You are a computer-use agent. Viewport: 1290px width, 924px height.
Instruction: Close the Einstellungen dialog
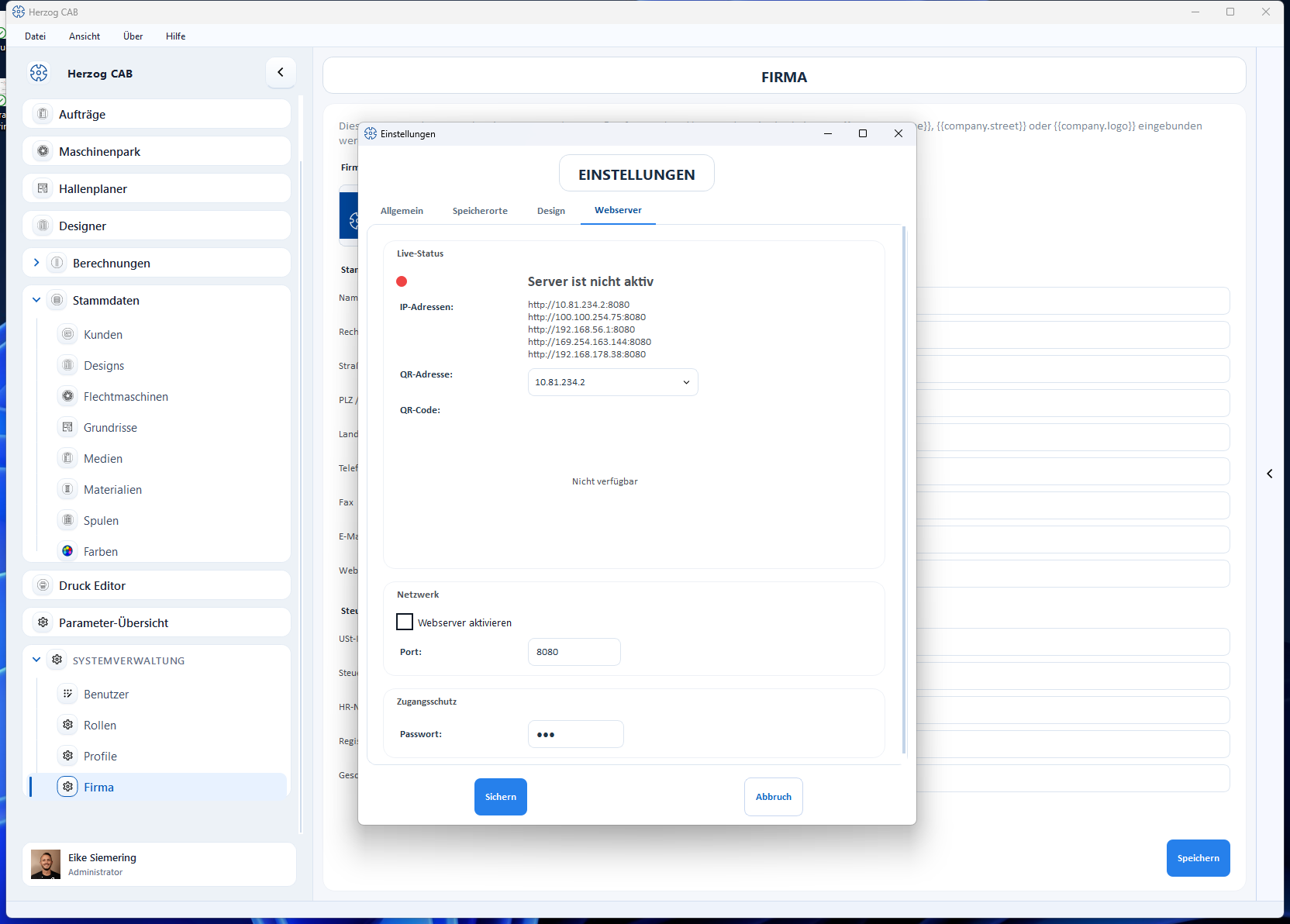coord(898,133)
